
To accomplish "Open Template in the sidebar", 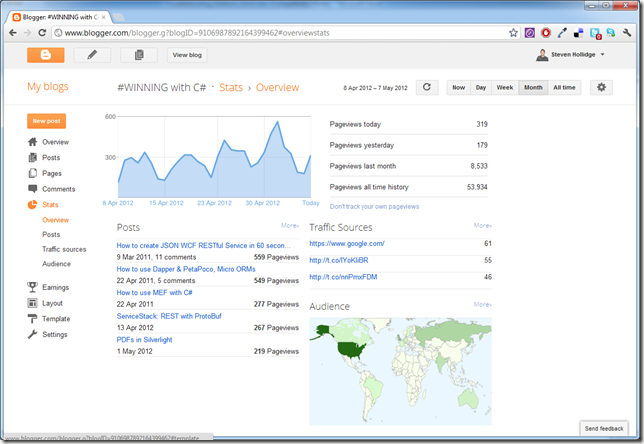I will [56, 319].
